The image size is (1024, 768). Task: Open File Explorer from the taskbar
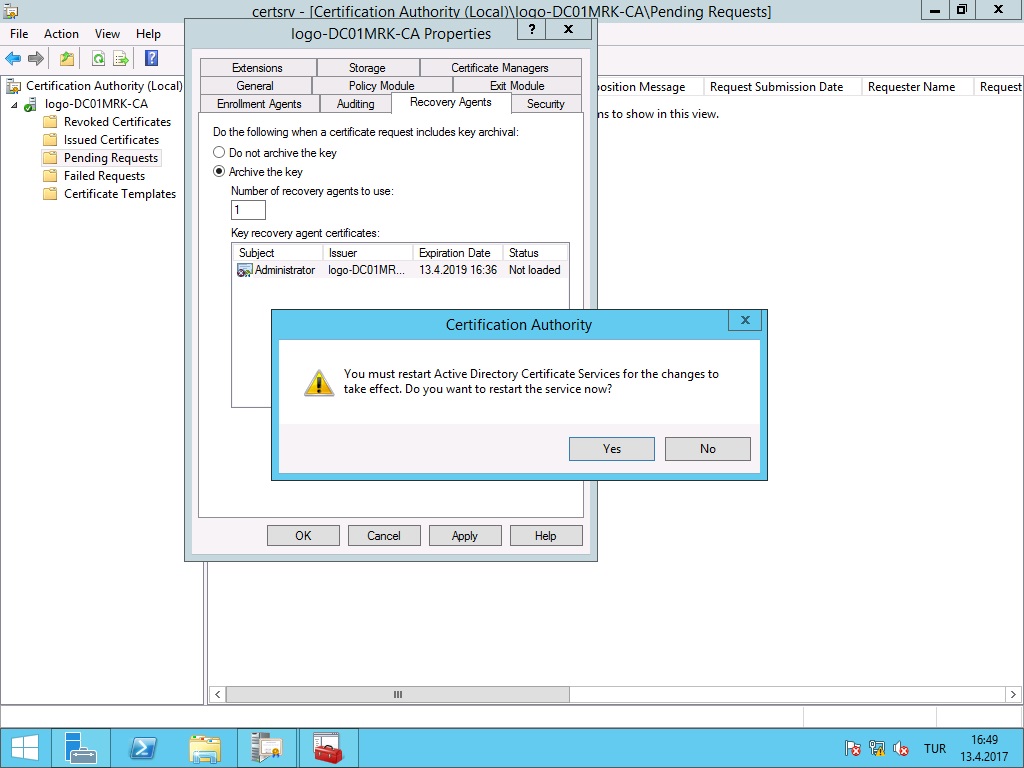(205, 748)
